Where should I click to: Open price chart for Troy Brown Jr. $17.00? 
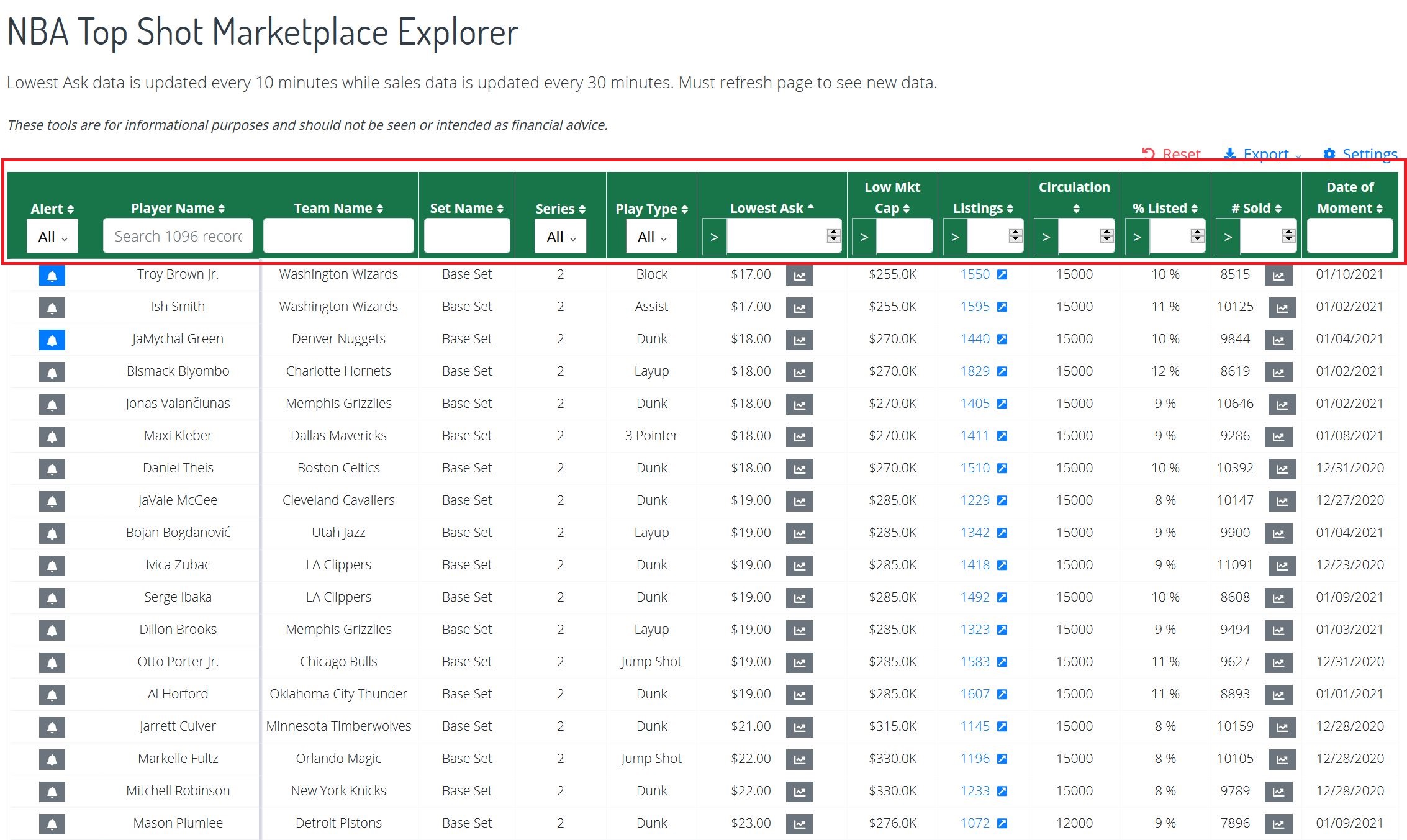click(800, 275)
